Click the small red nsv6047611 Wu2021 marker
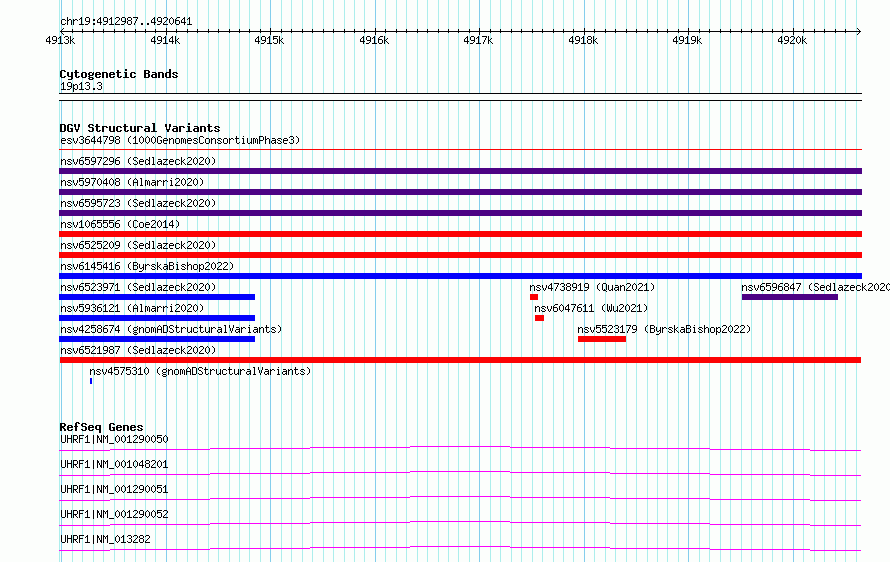Screen dimensions: 890x562 pyautogui.click(x=539, y=318)
